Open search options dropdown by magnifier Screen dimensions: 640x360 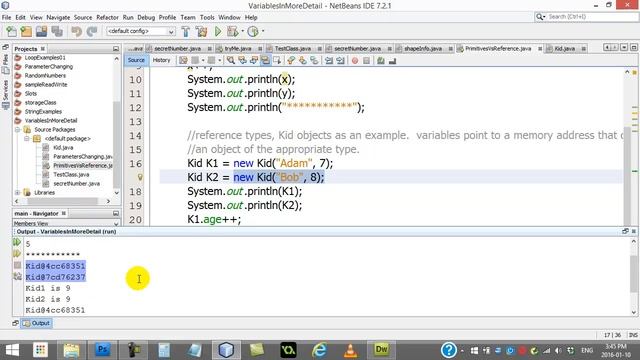(x=541, y=17)
